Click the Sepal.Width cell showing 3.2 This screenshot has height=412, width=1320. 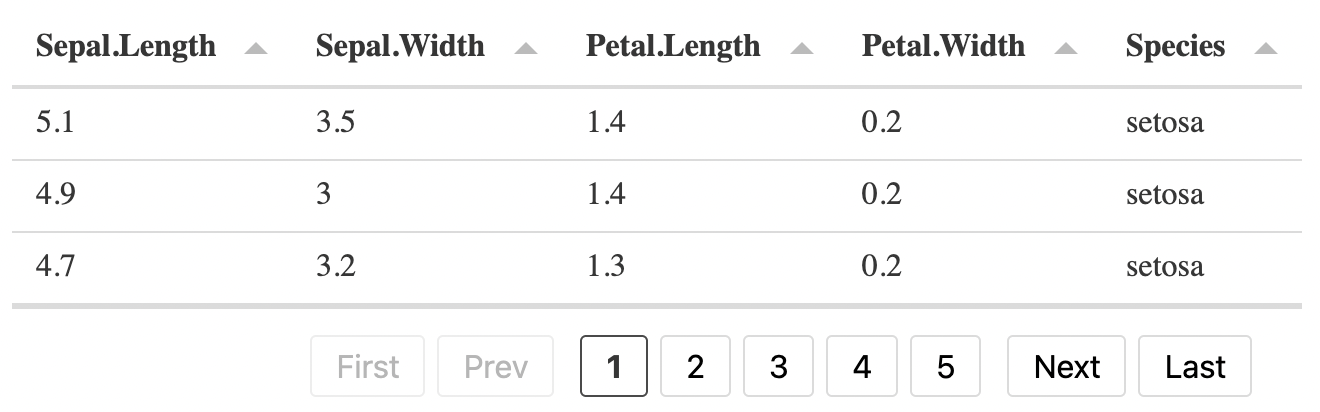tap(335, 267)
